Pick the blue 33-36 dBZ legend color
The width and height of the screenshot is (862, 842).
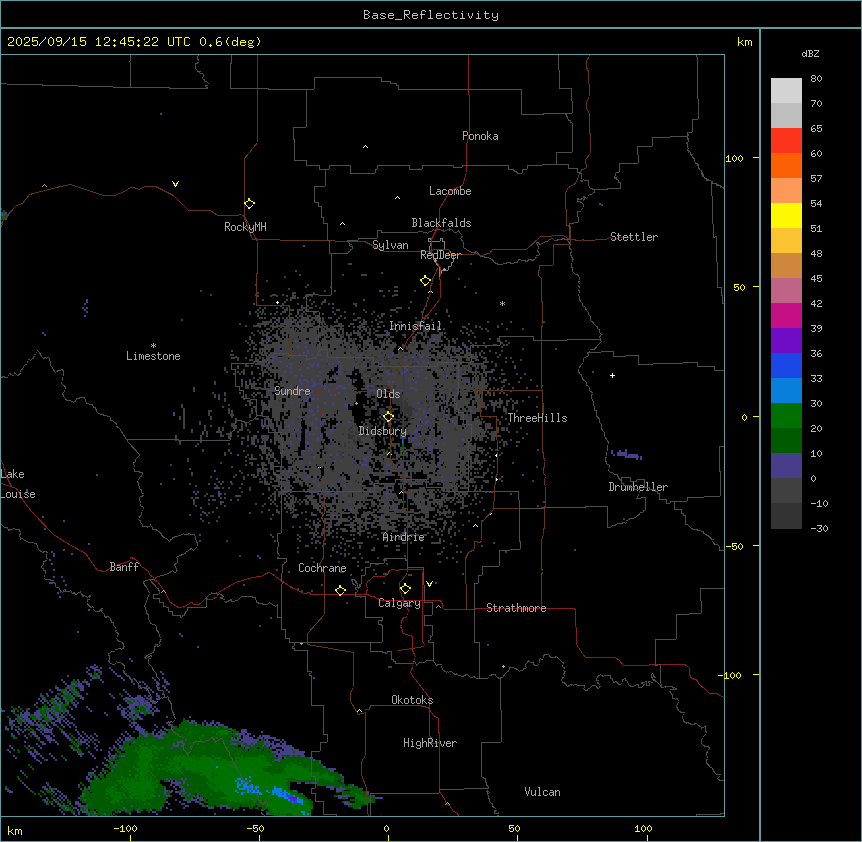click(x=786, y=365)
